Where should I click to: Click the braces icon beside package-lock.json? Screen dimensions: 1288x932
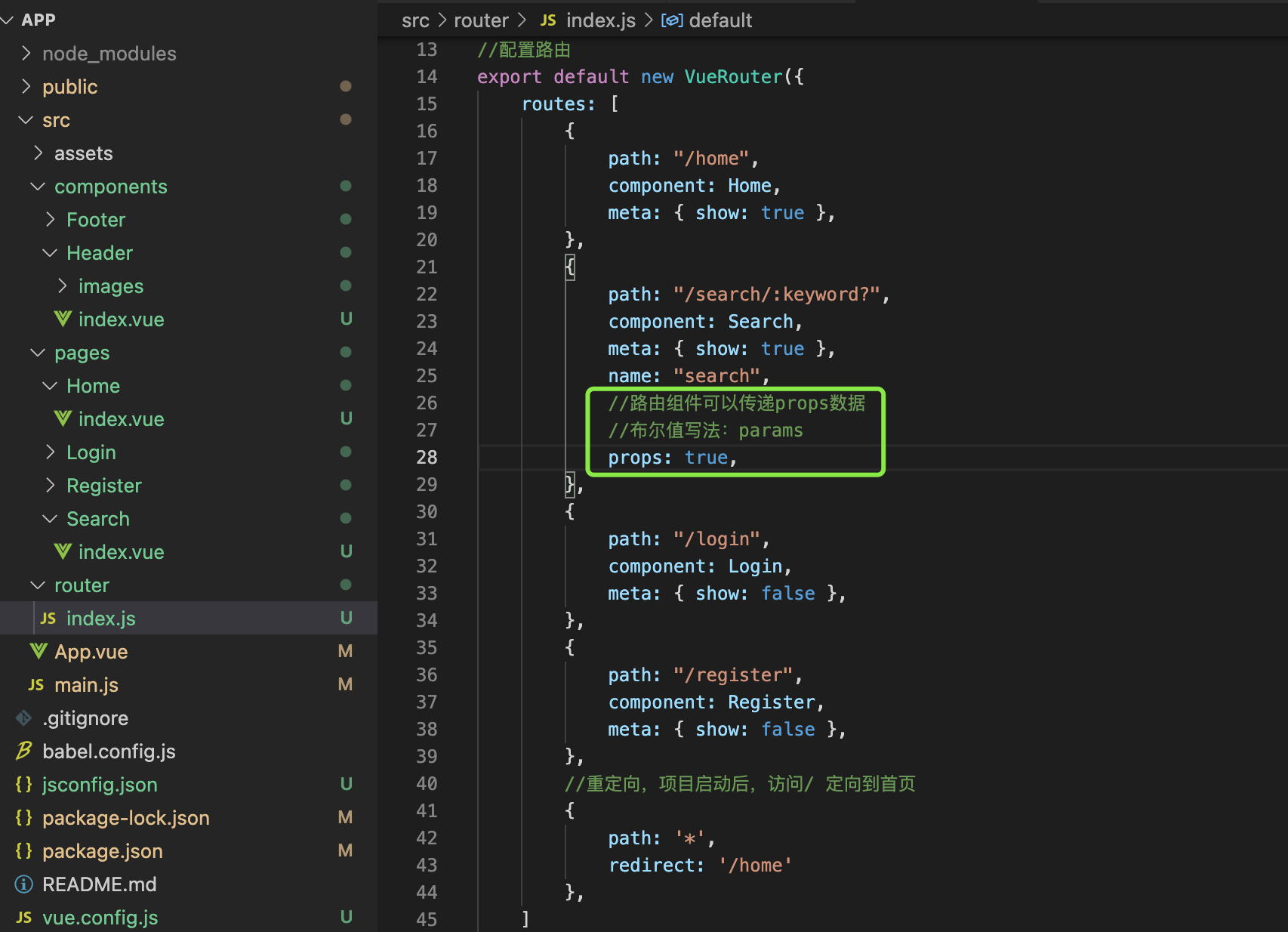(x=24, y=818)
